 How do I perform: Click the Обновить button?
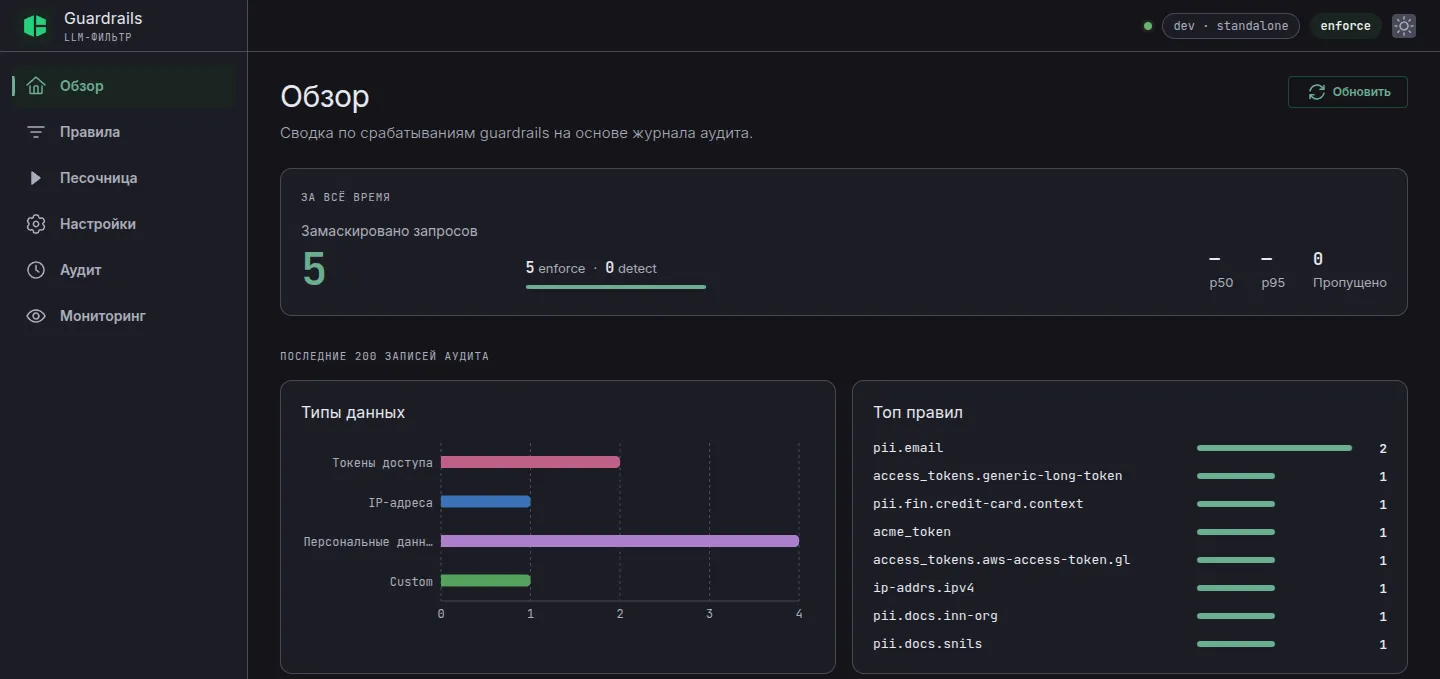point(1348,92)
